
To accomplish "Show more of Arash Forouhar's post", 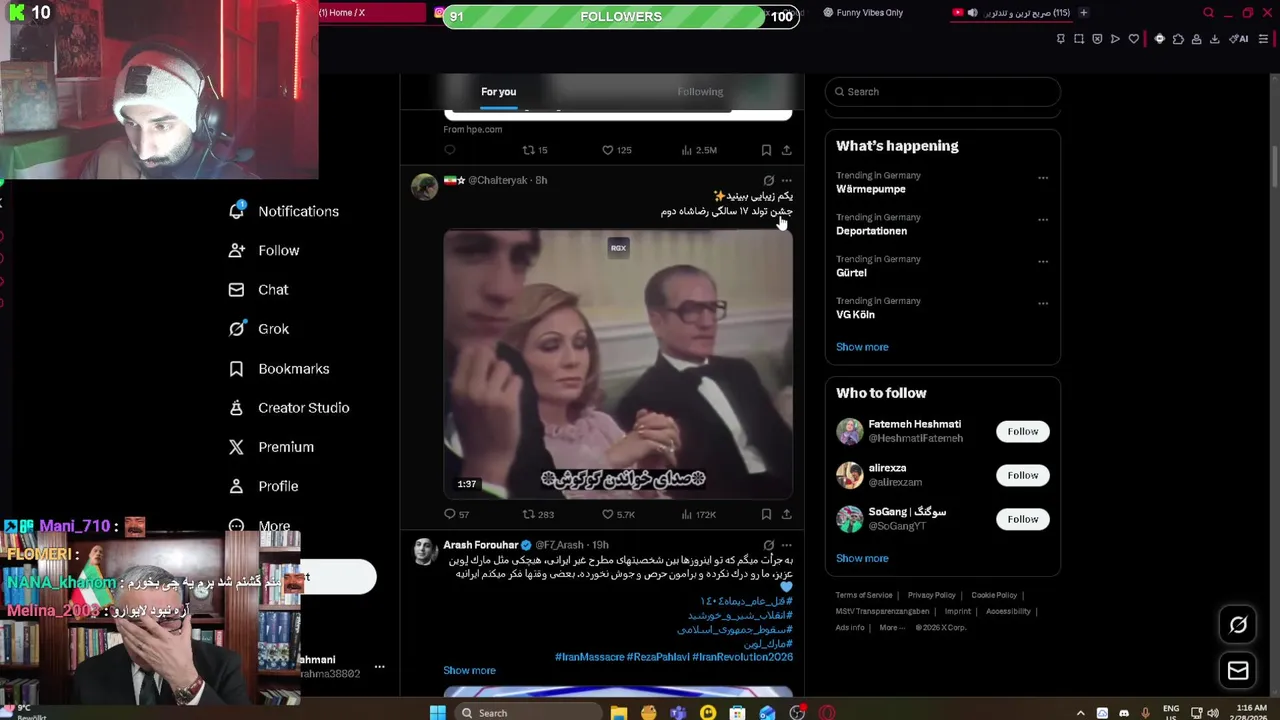I will (469, 671).
